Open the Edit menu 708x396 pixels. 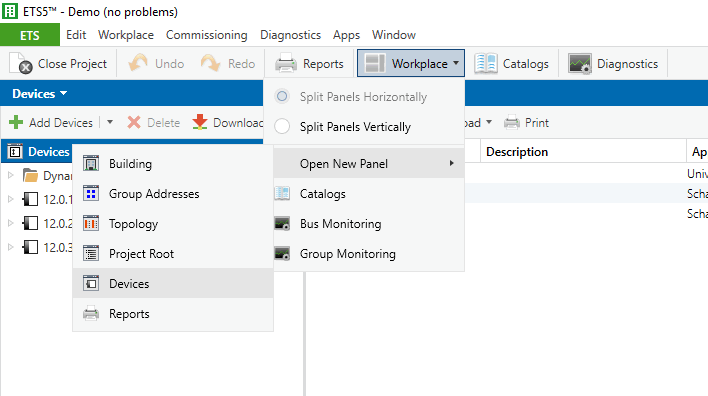(x=76, y=35)
